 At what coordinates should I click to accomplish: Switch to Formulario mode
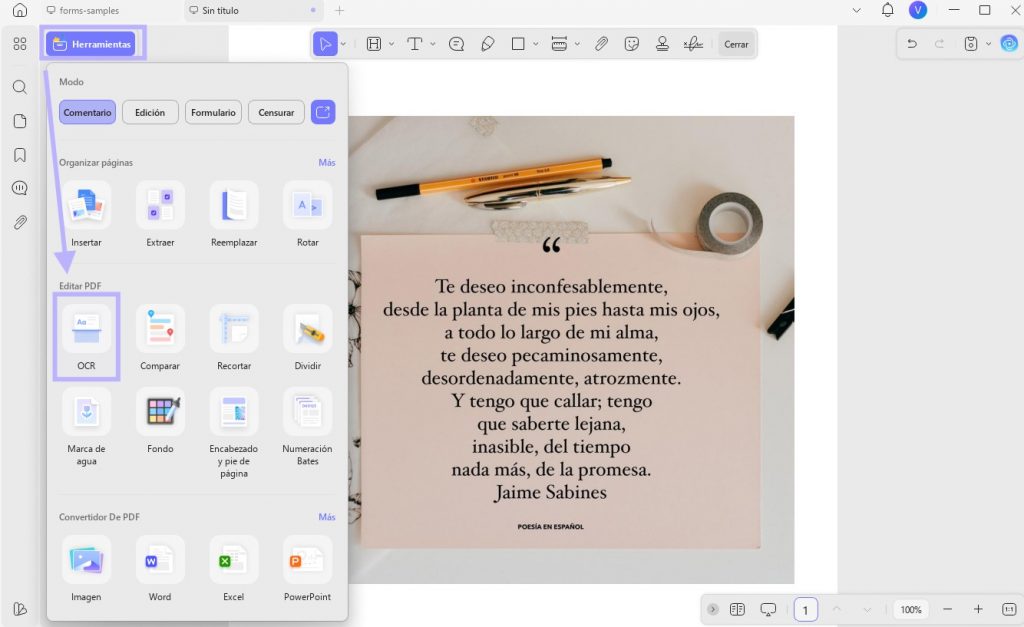213,112
